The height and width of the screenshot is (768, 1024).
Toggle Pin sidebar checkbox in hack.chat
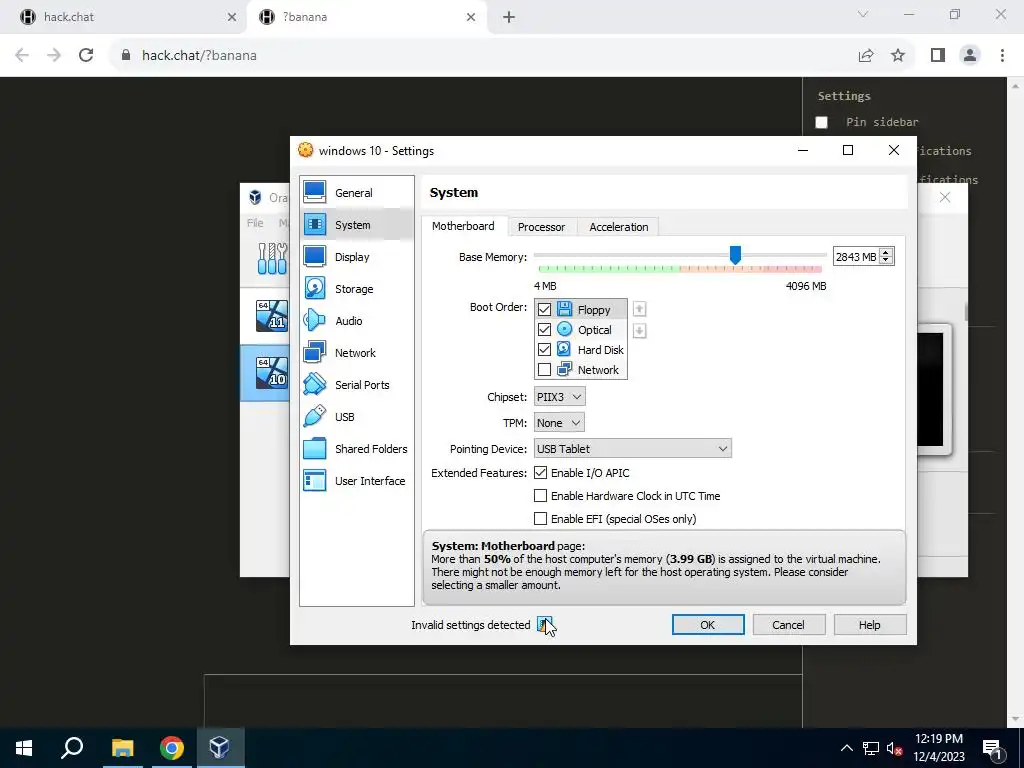coord(822,122)
